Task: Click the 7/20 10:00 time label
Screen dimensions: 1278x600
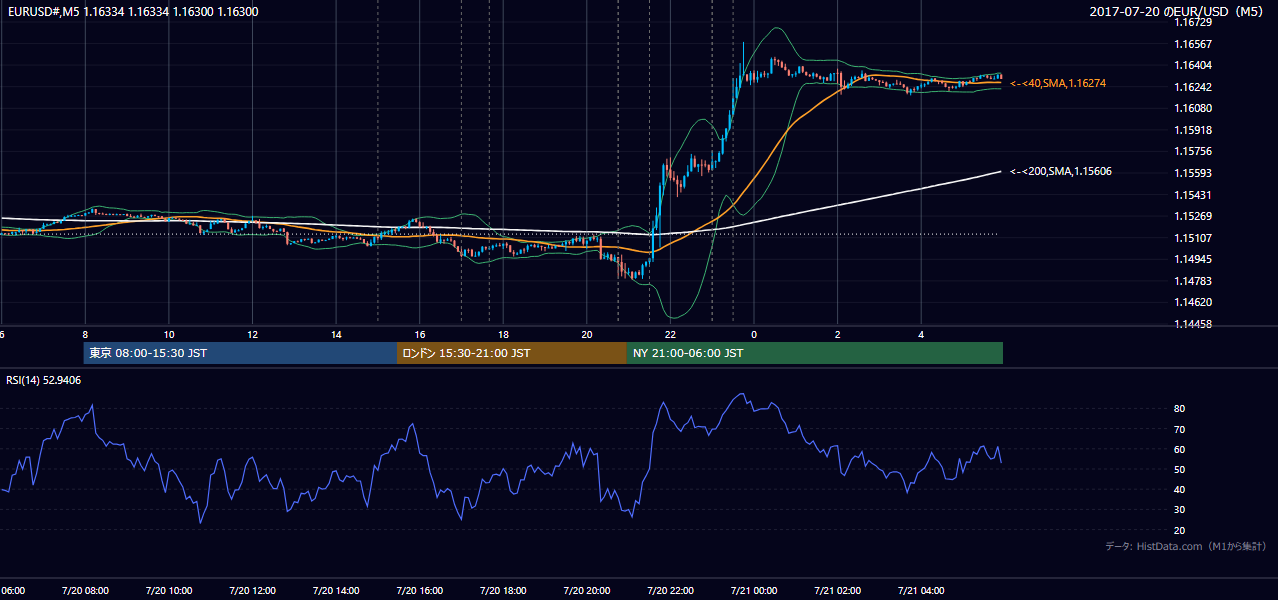Action: pyautogui.click(x=169, y=591)
